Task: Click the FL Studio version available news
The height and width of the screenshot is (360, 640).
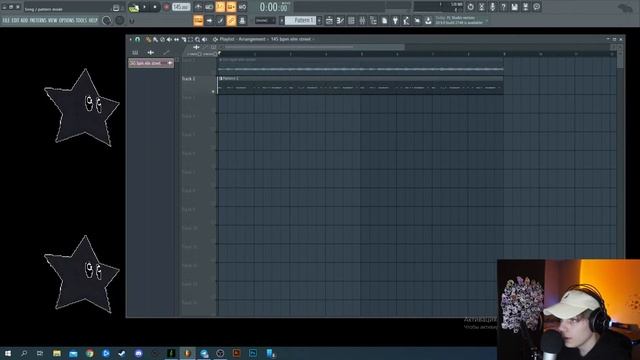Action: point(459,20)
